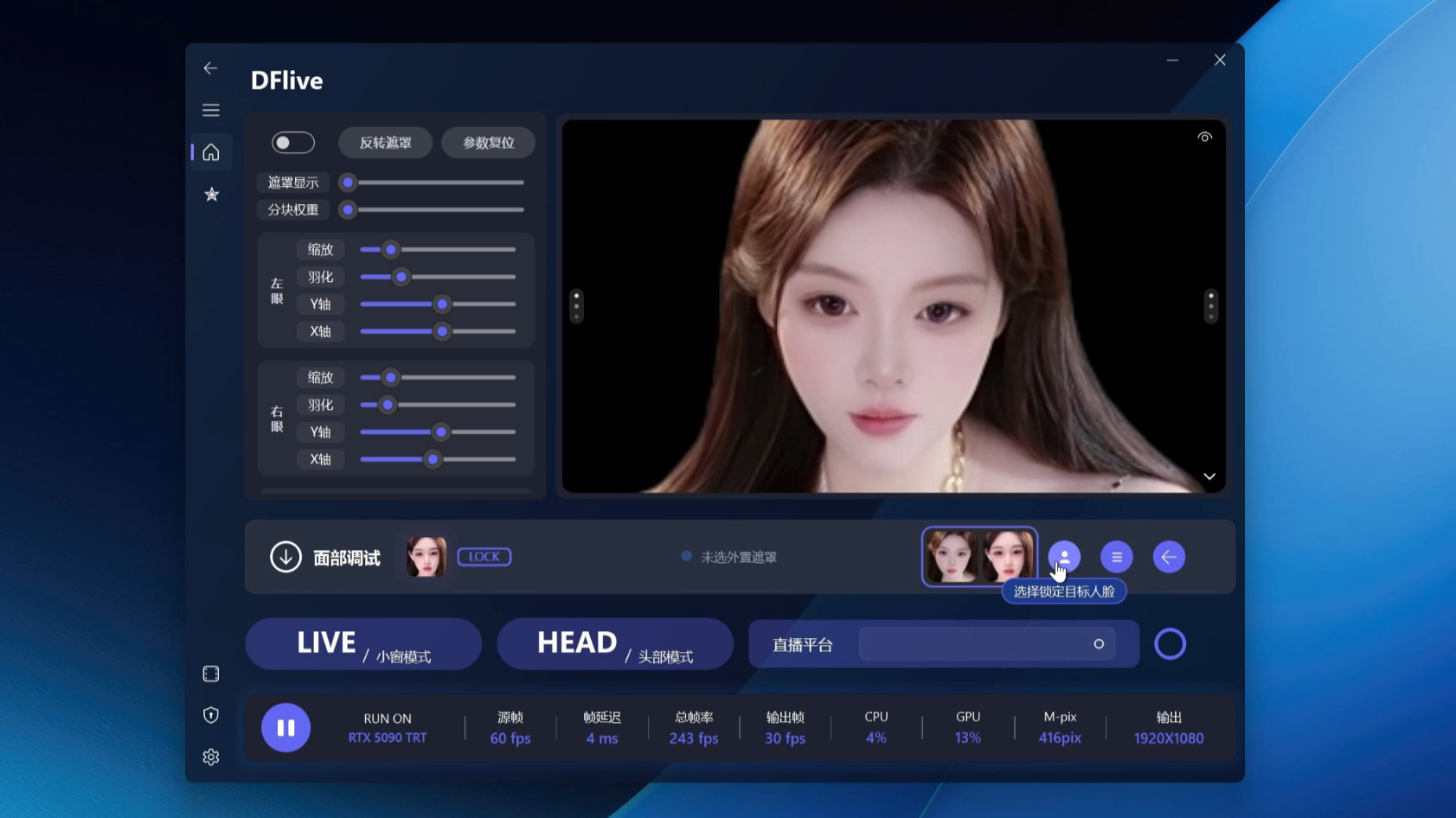Screen dimensions: 1456x818
Task: Click the blue ring button beside 直播平台
Action: pyautogui.click(x=1170, y=644)
